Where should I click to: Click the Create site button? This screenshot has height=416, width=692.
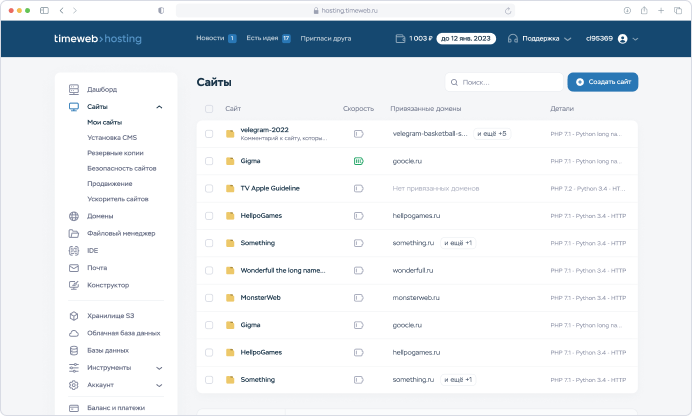pyautogui.click(x=602, y=82)
